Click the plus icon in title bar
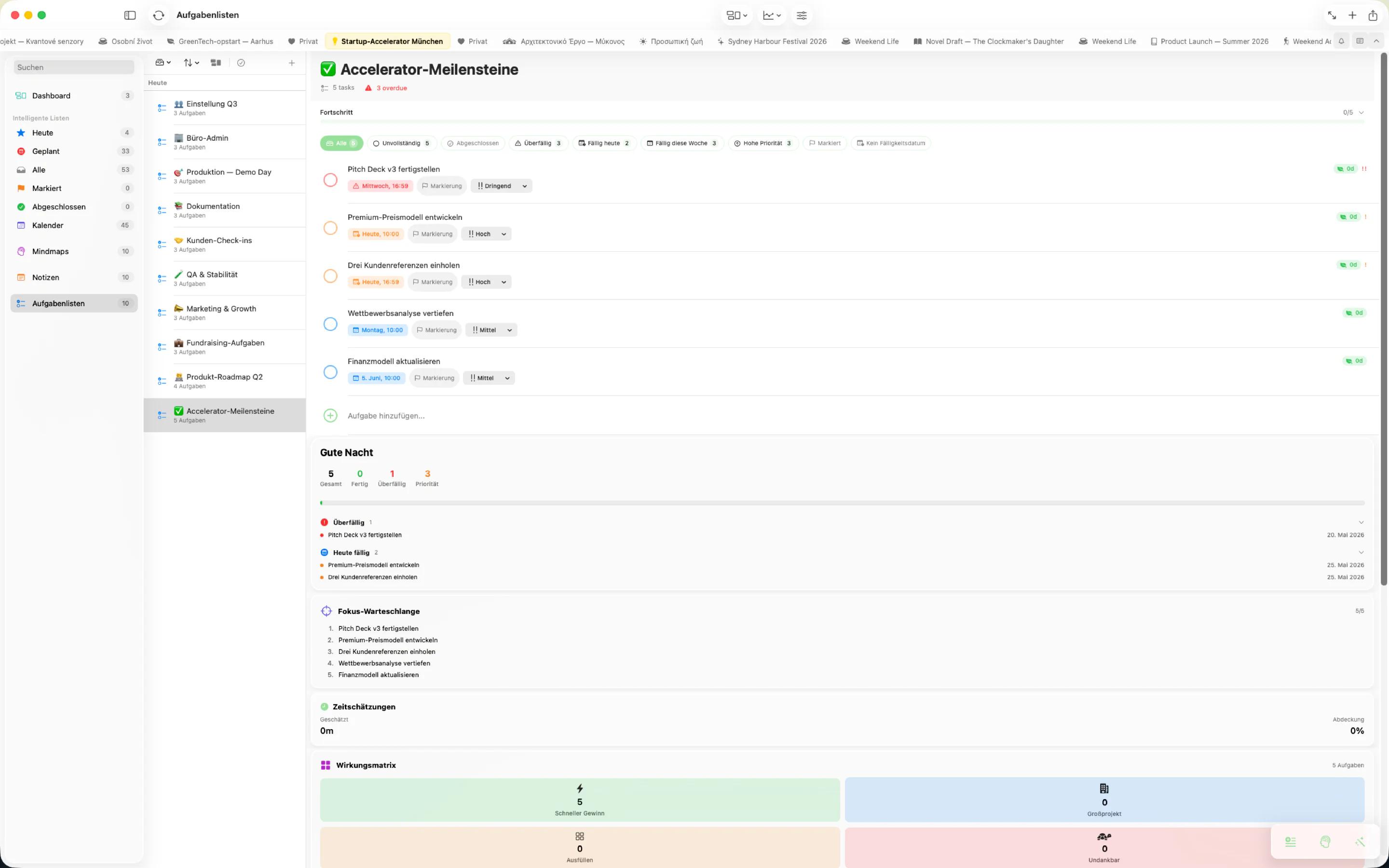This screenshot has width=1389, height=868. pyautogui.click(x=1352, y=15)
